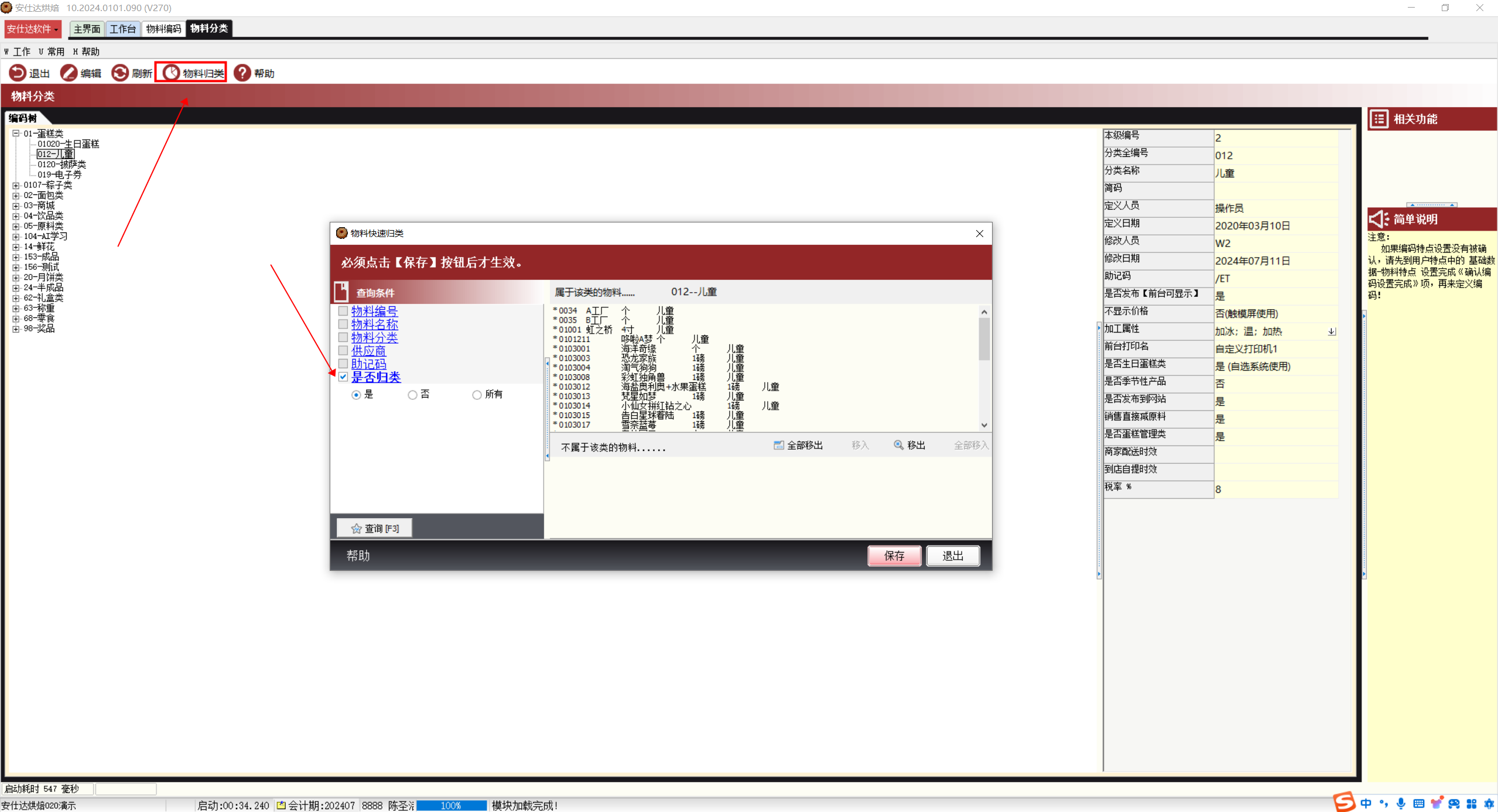Click microphone icon in system tray

[1401, 803]
